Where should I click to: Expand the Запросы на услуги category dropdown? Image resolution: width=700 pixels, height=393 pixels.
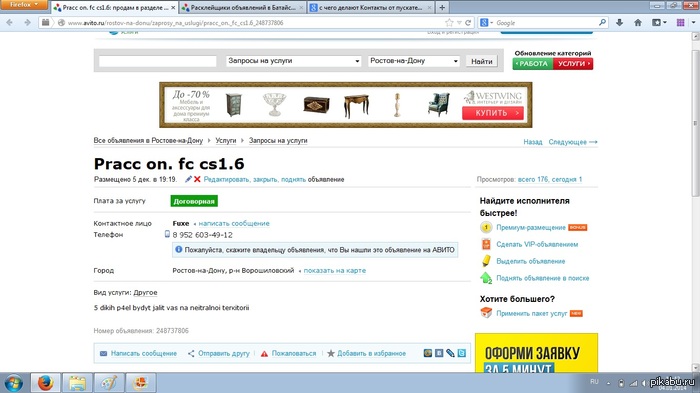coord(293,61)
